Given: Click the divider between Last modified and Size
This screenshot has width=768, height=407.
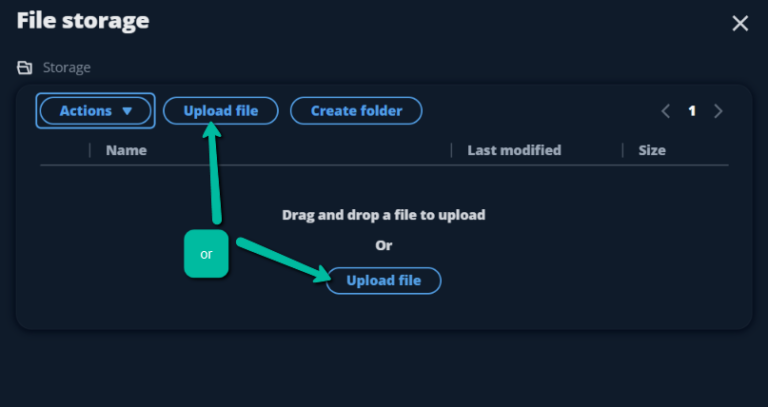Looking at the screenshot, I should (x=623, y=150).
